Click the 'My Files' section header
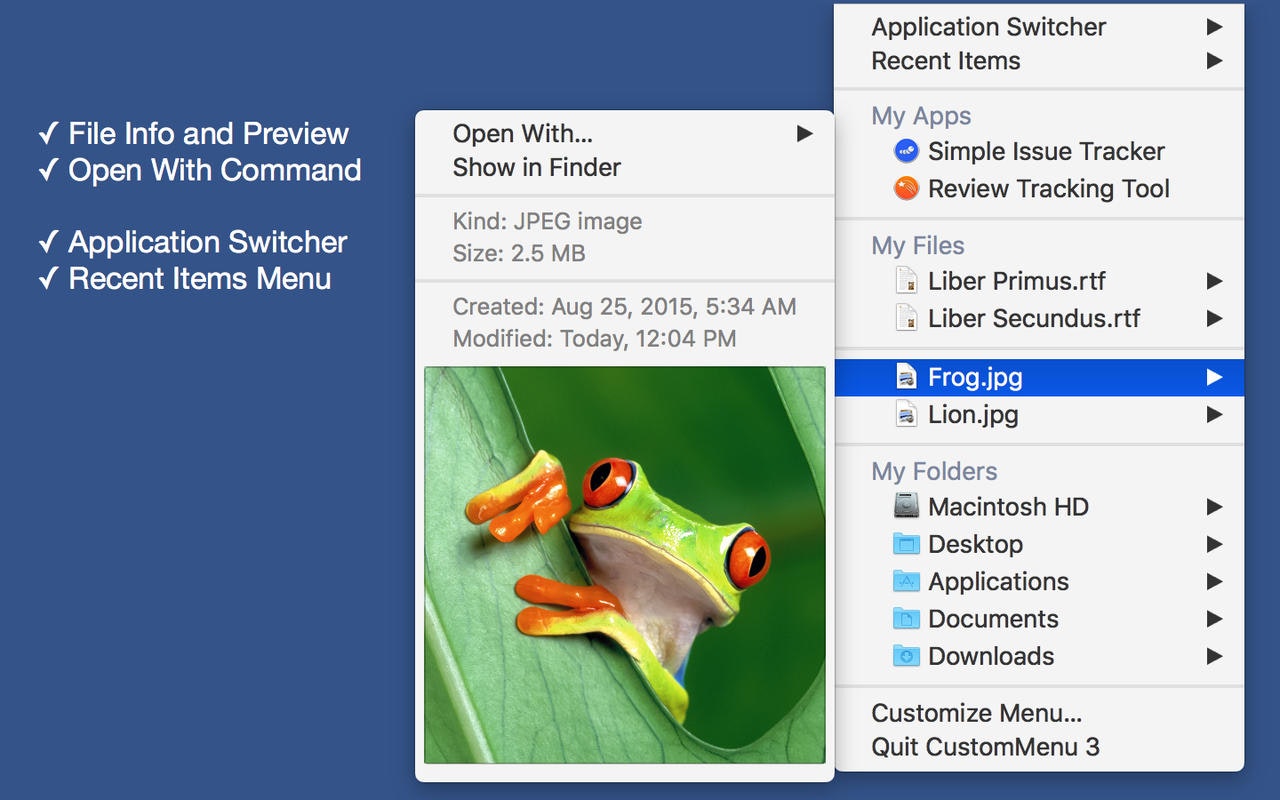 pos(918,245)
